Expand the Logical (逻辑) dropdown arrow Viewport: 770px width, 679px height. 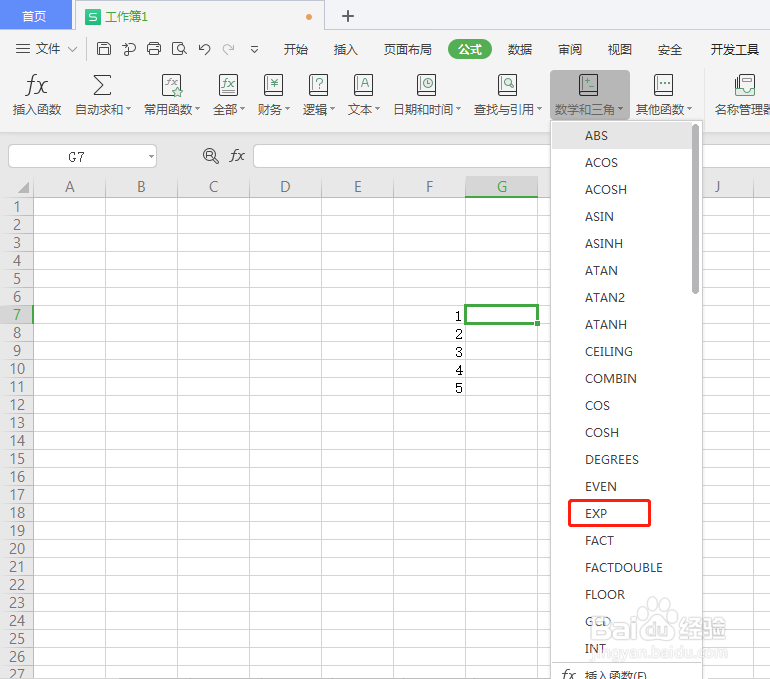(332, 109)
